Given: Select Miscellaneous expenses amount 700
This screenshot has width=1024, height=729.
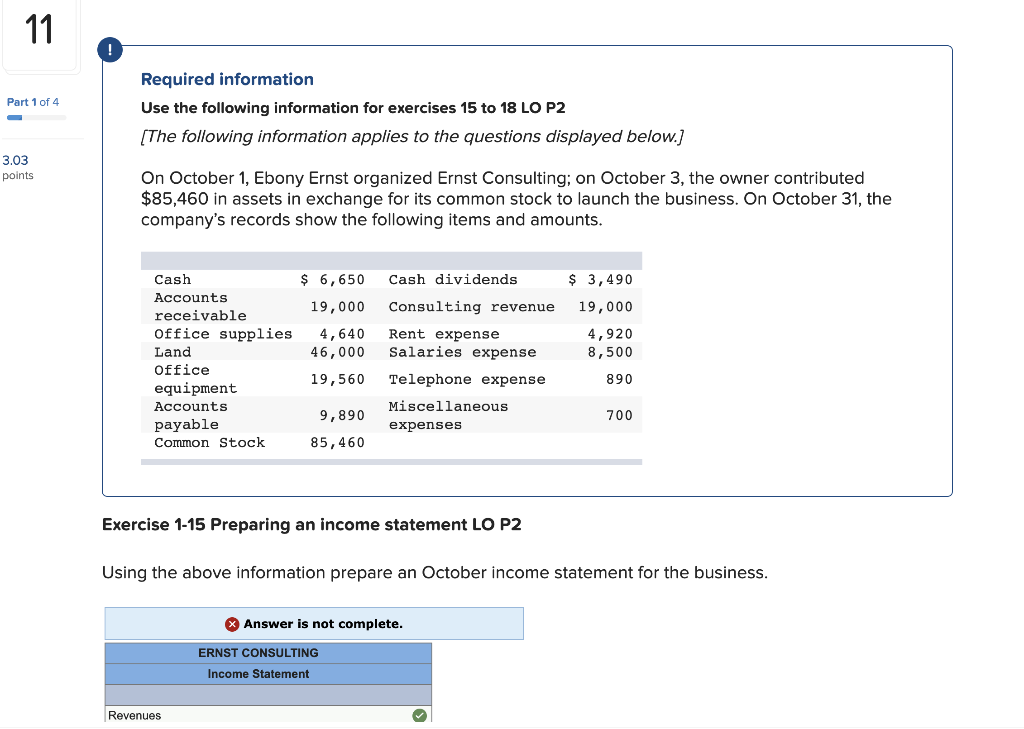Looking at the screenshot, I should click(619, 415).
